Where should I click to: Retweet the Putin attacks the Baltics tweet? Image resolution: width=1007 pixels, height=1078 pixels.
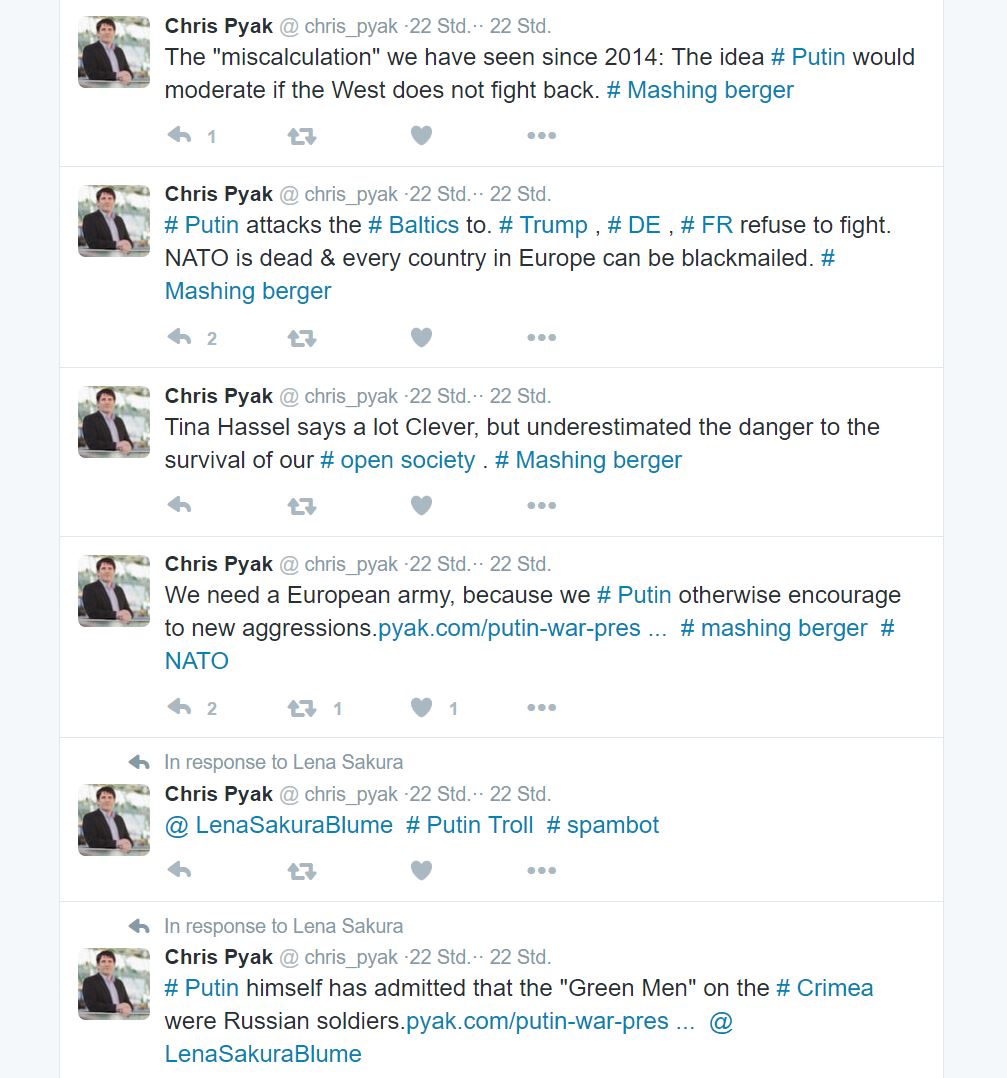(302, 338)
